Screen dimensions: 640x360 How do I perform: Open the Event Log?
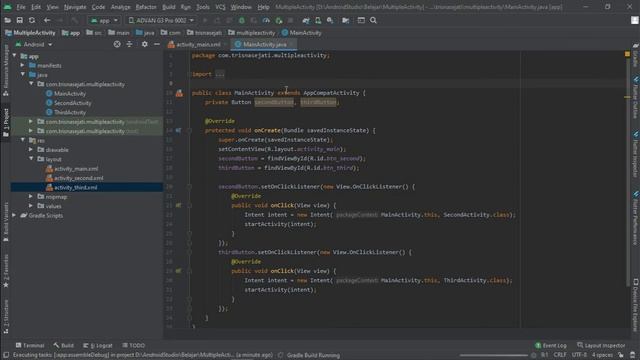pyautogui.click(x=551, y=345)
